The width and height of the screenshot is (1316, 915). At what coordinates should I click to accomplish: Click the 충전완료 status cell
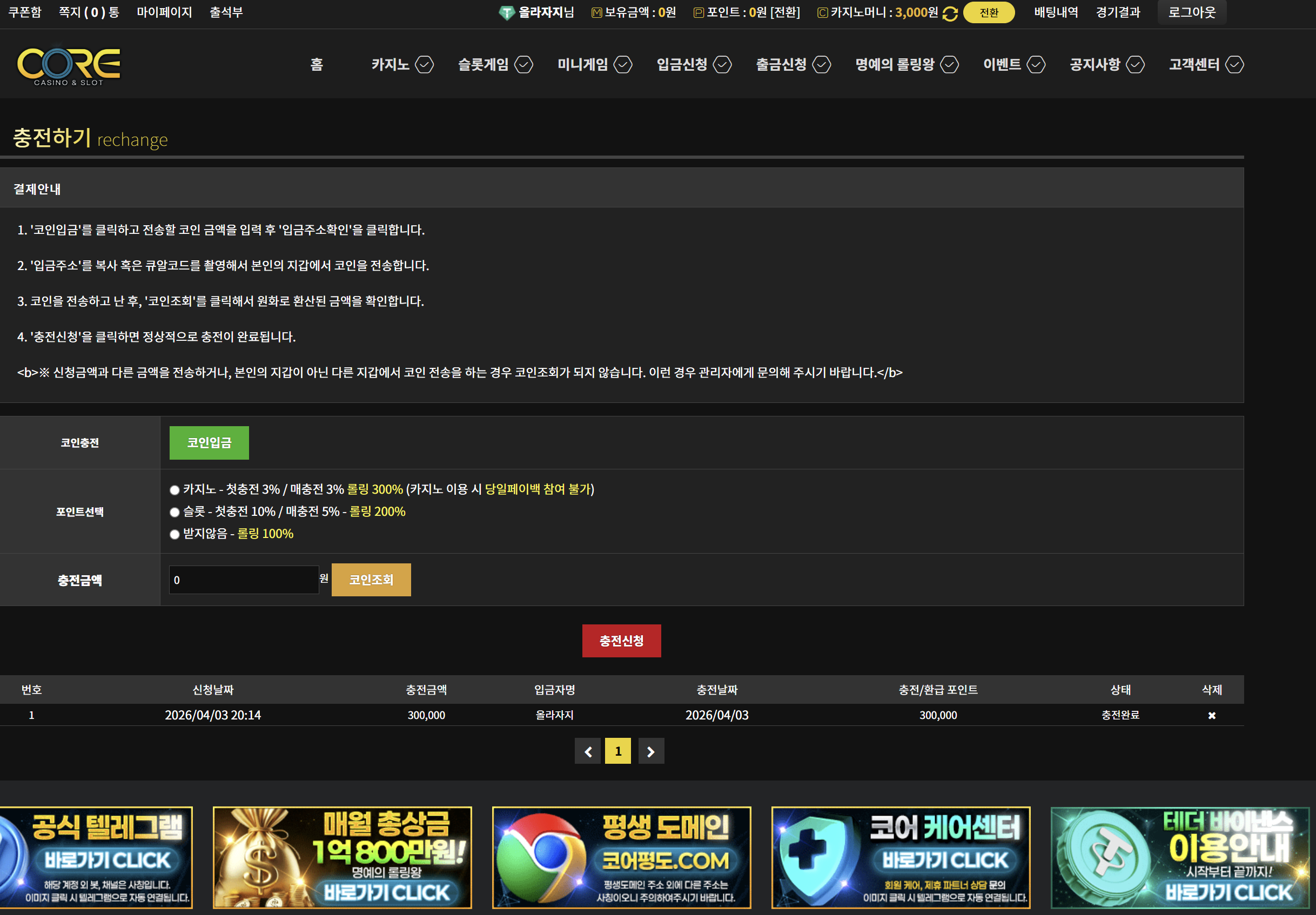(1120, 715)
